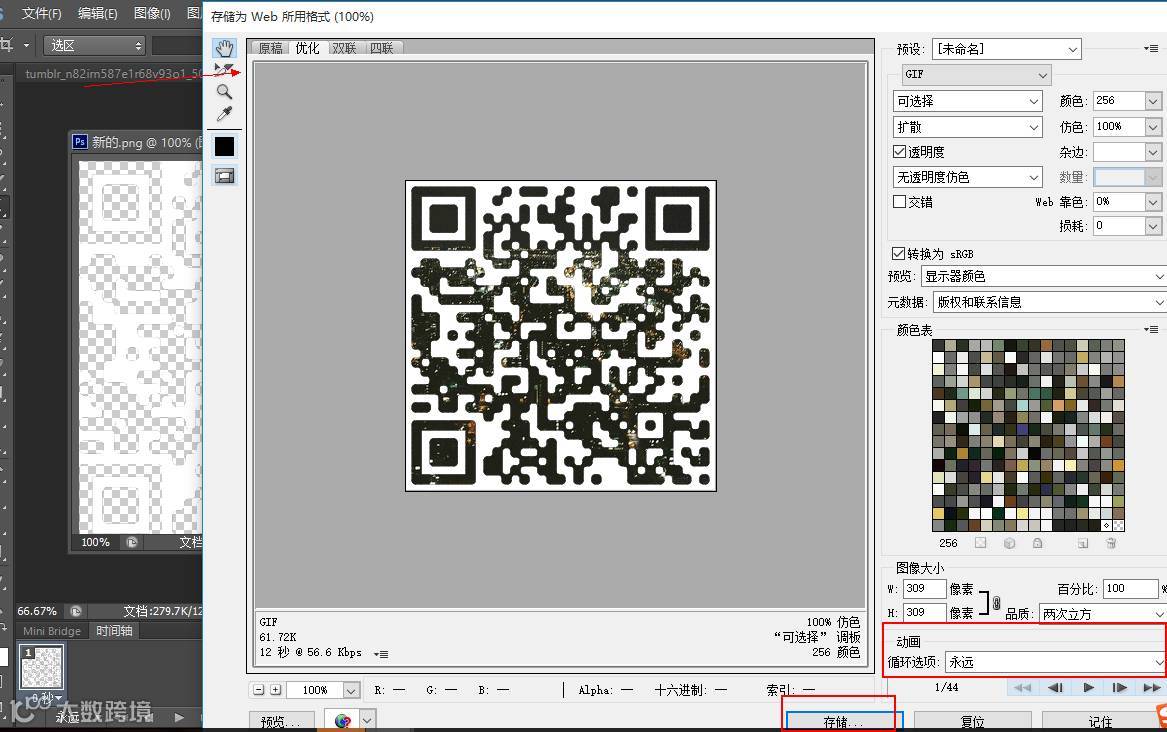The height and width of the screenshot is (732, 1167).
Task: Open the browser selection dropdown arrow beside globe
Action: coord(367,720)
